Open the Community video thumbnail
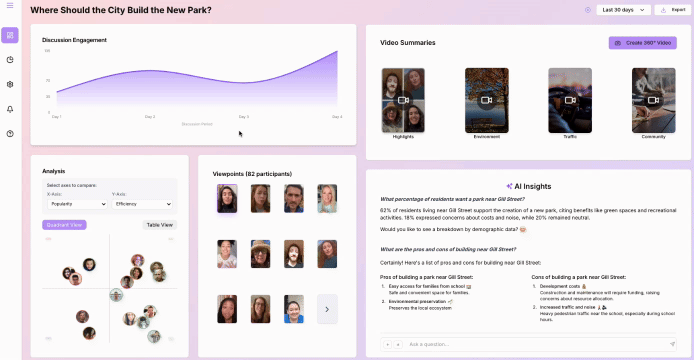694x360 pixels. point(654,101)
